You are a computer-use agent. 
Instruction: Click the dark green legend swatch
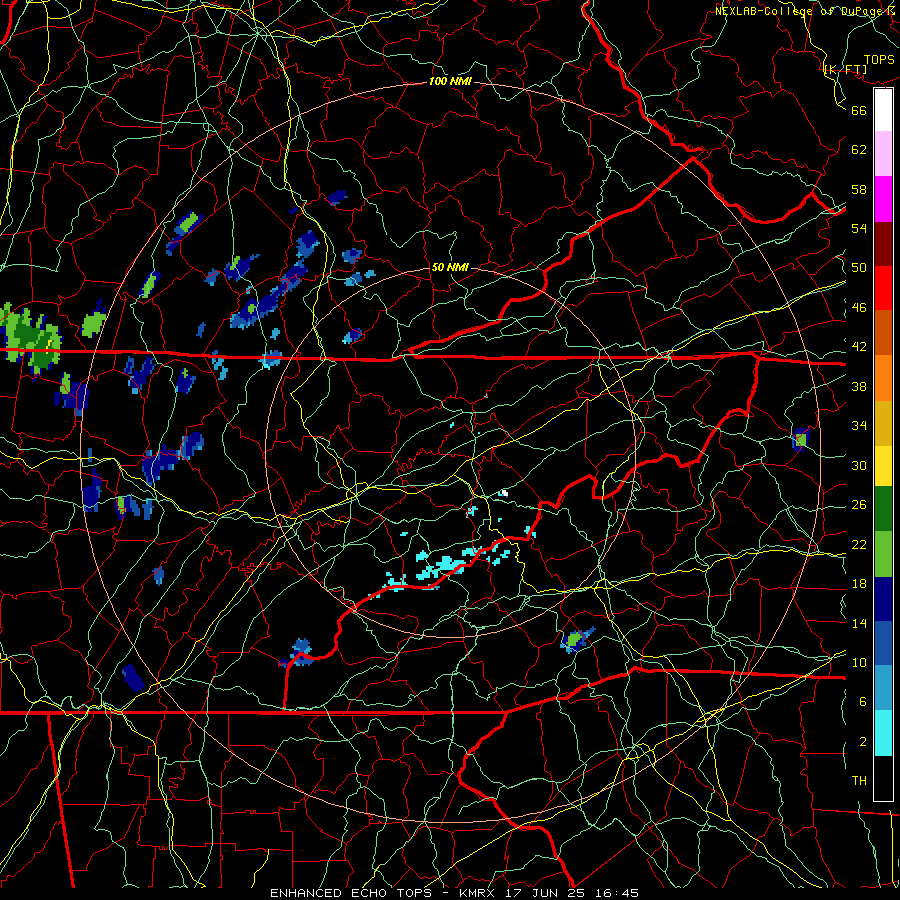coord(883,509)
